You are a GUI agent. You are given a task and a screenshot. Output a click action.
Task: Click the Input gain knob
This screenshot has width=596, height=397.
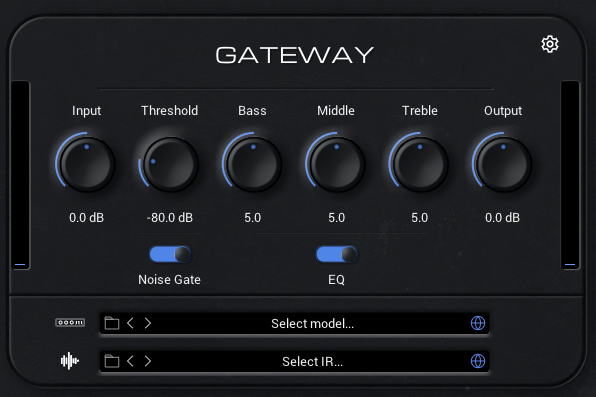pyautogui.click(x=87, y=164)
